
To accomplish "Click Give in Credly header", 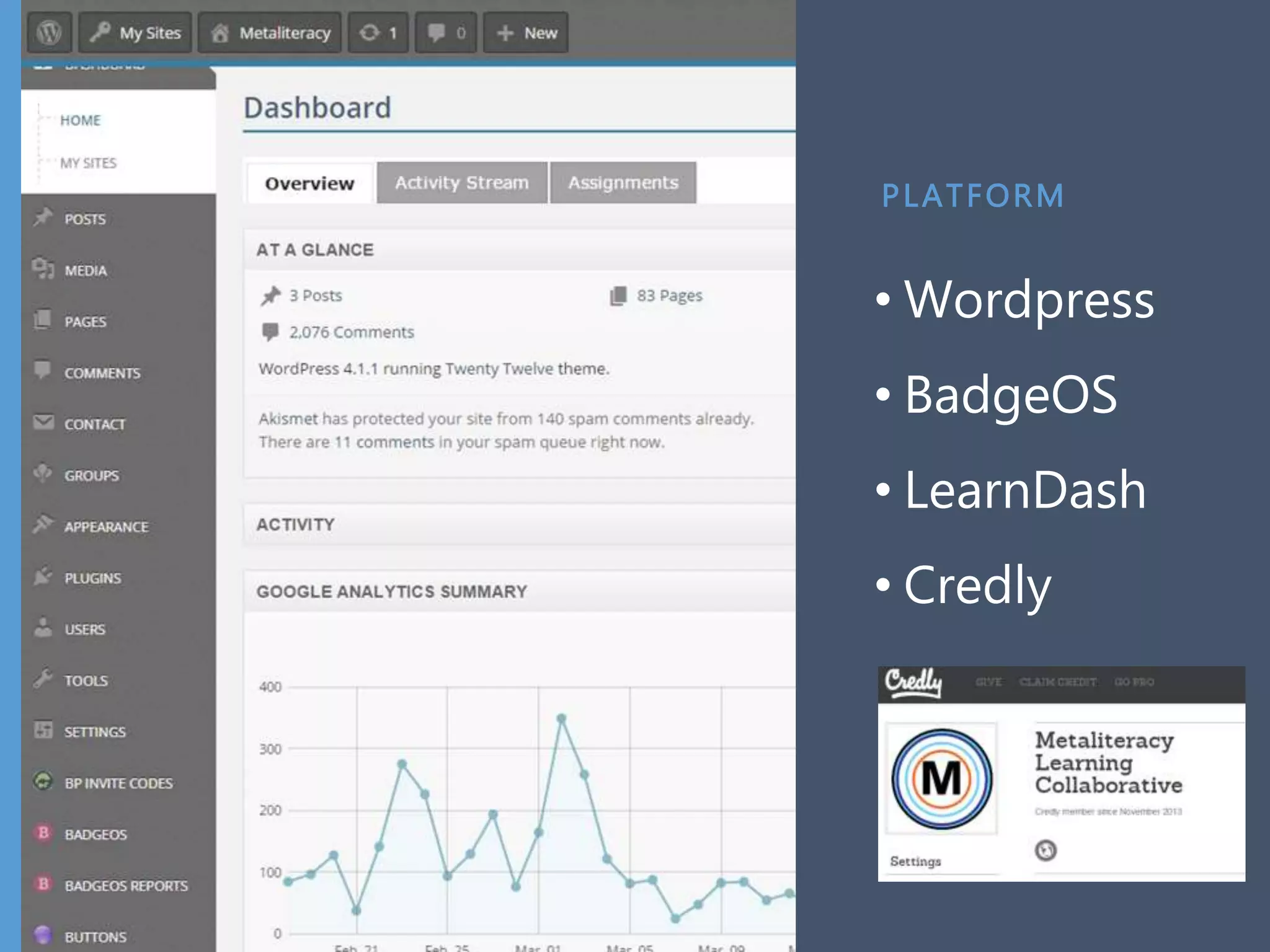I will click(988, 682).
